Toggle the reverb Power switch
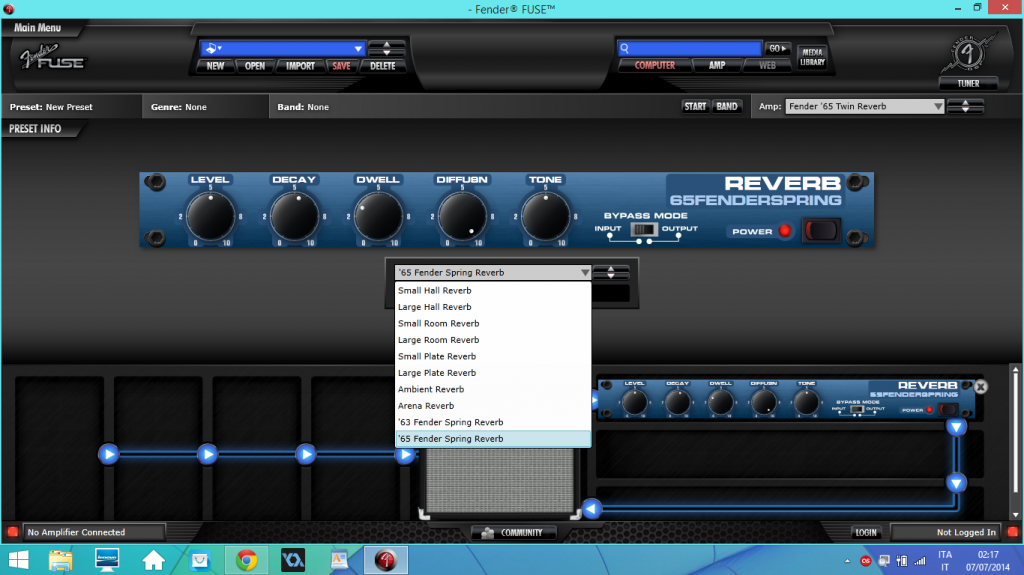 [x=820, y=230]
